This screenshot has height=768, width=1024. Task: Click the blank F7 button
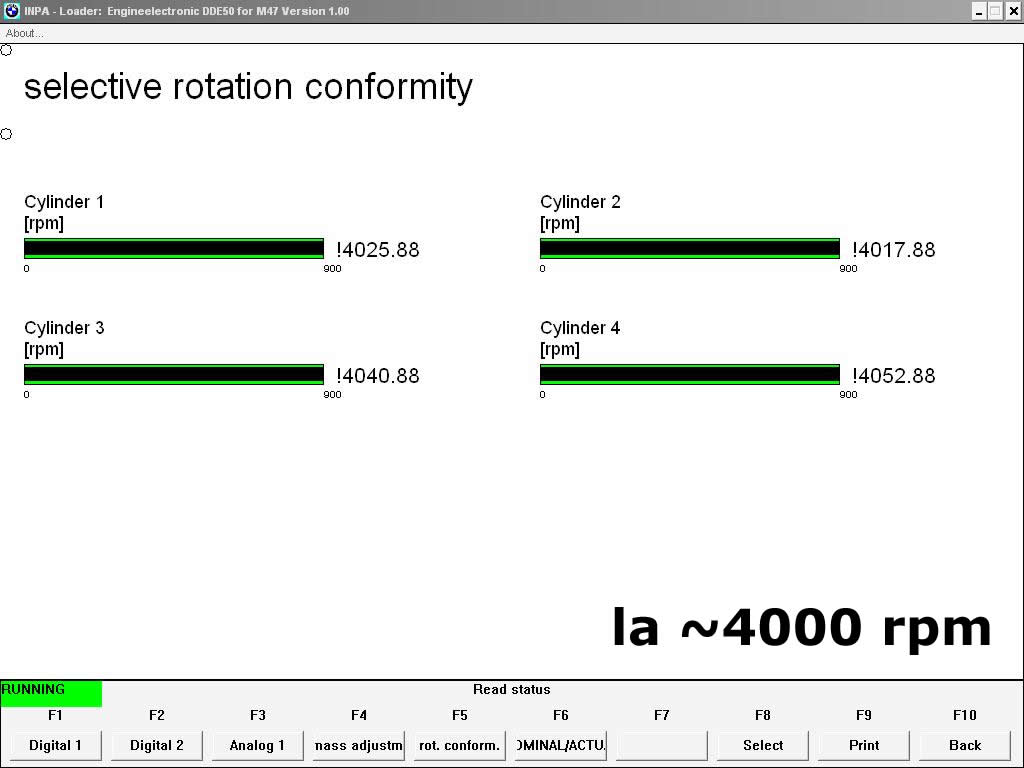661,745
